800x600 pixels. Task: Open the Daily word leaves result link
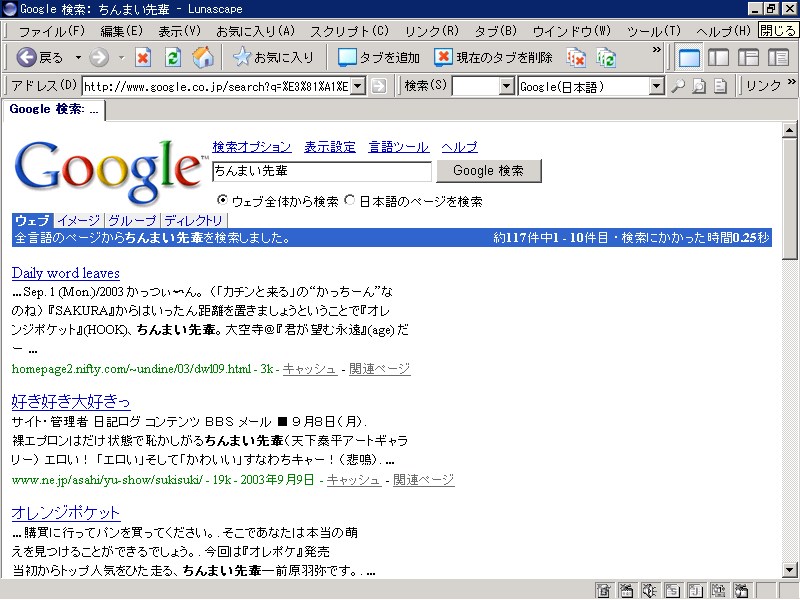pos(65,273)
